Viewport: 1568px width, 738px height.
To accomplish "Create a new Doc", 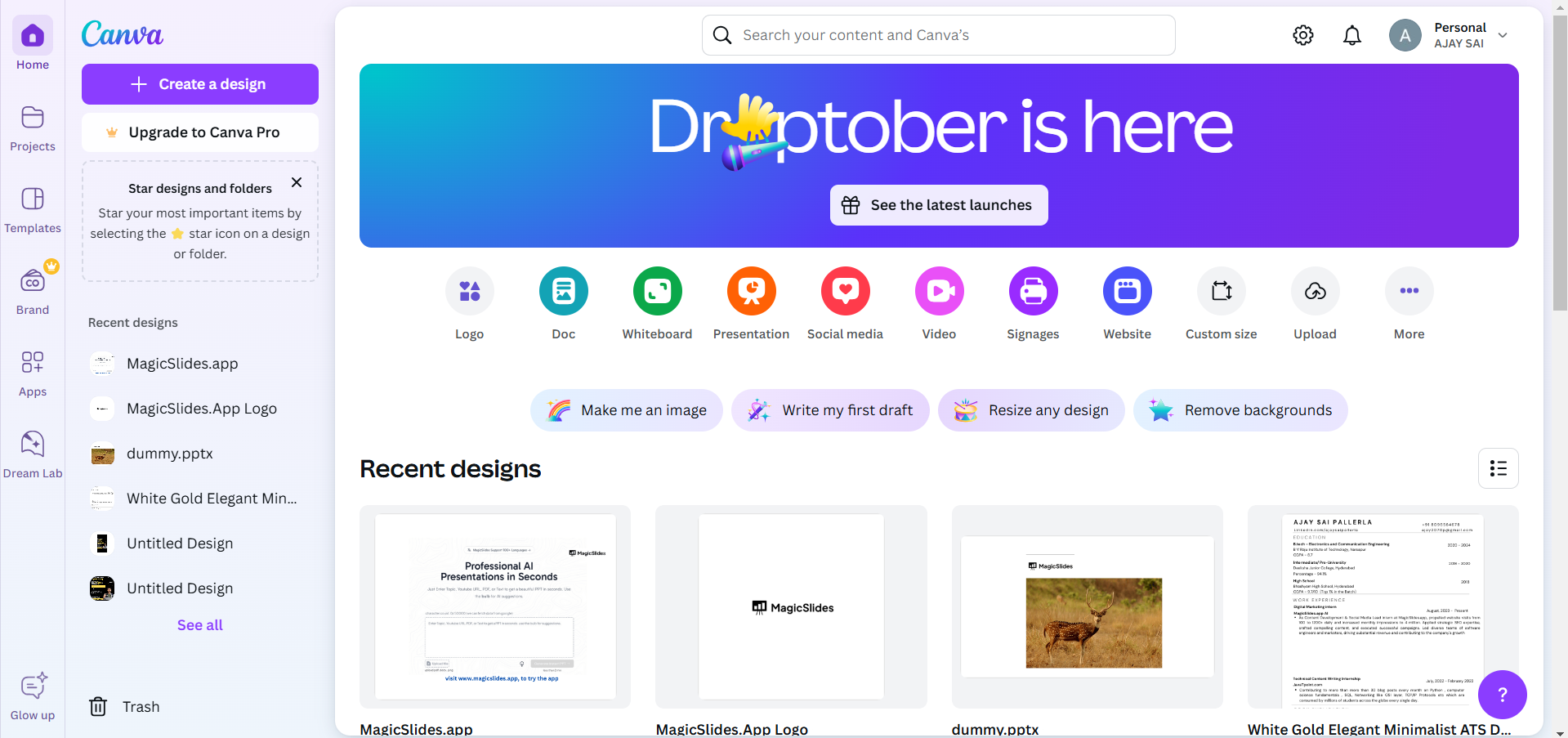I will tap(564, 291).
